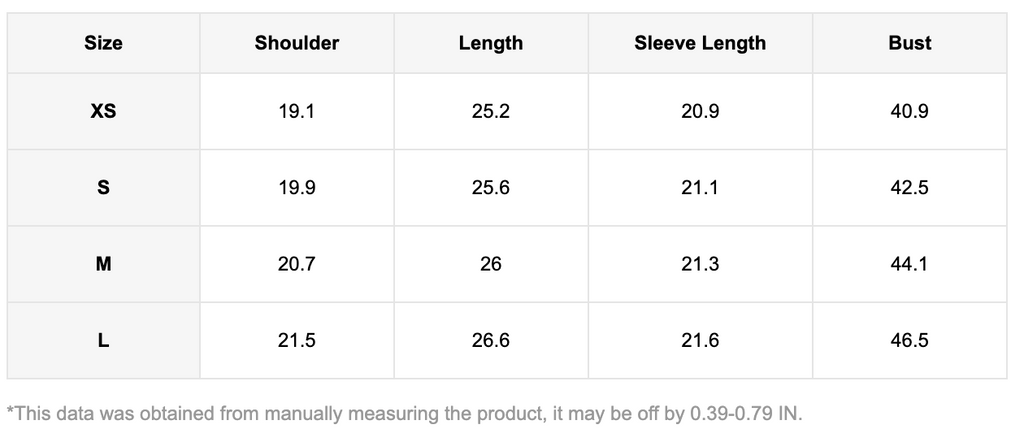Viewport: 1024px width, 429px height.
Task: Select the S sleeve length value 21.1
Action: pos(700,187)
